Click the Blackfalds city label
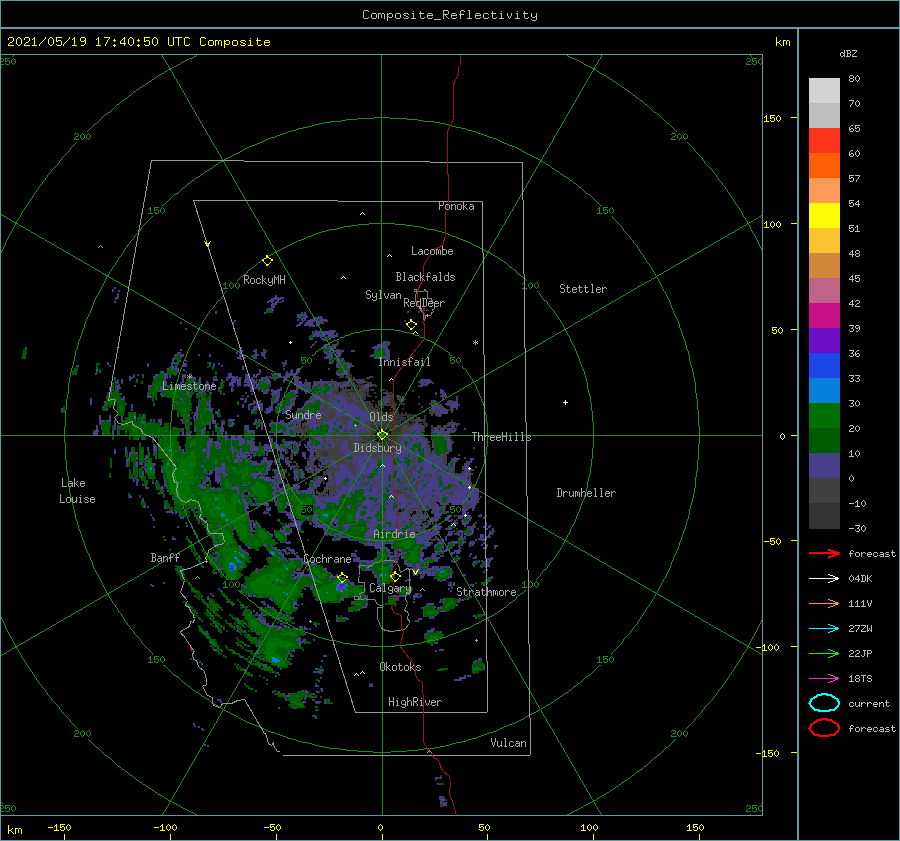Screen dimensions: 900x841 click(x=425, y=277)
